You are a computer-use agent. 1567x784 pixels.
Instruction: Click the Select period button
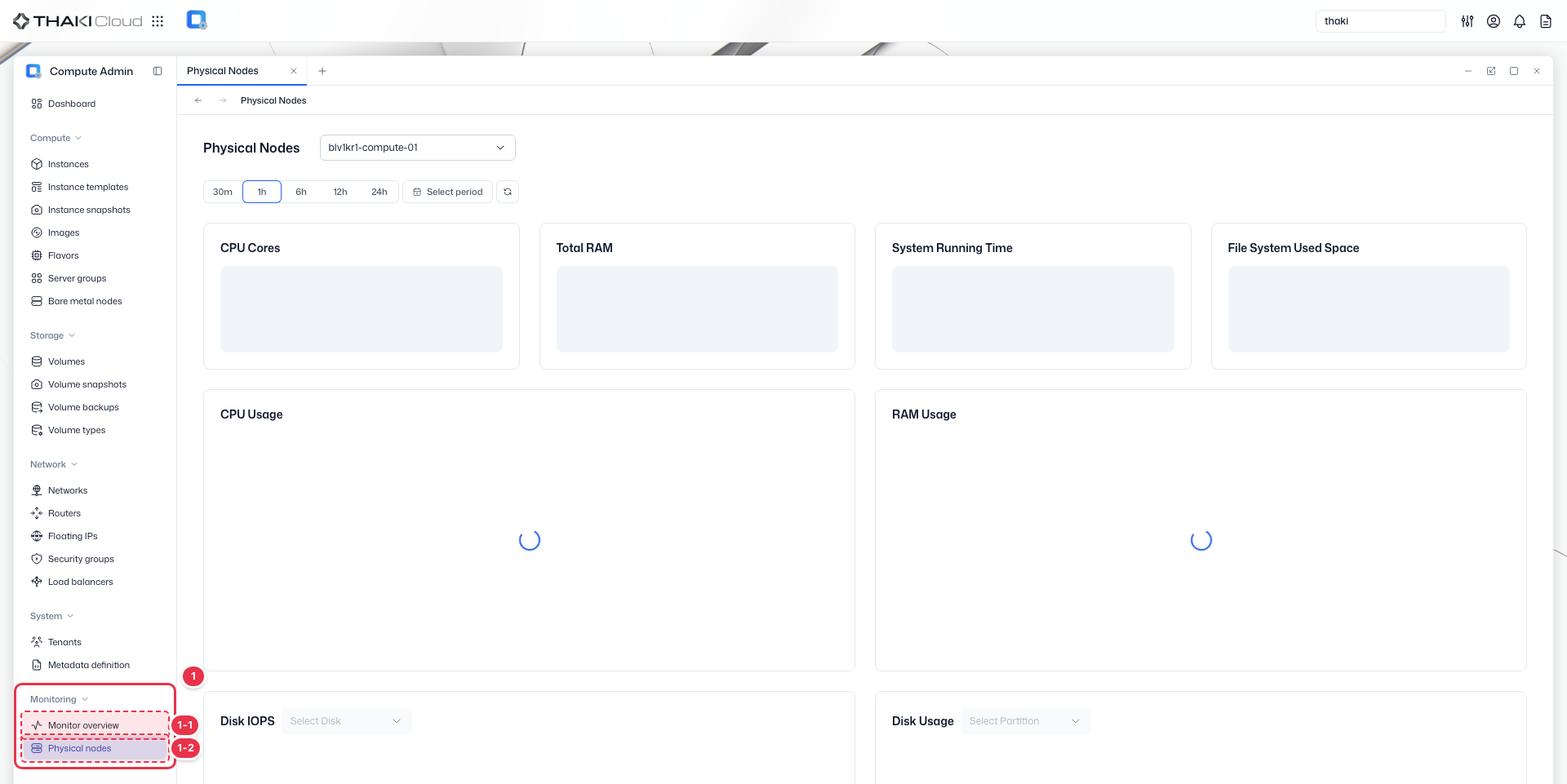447,192
